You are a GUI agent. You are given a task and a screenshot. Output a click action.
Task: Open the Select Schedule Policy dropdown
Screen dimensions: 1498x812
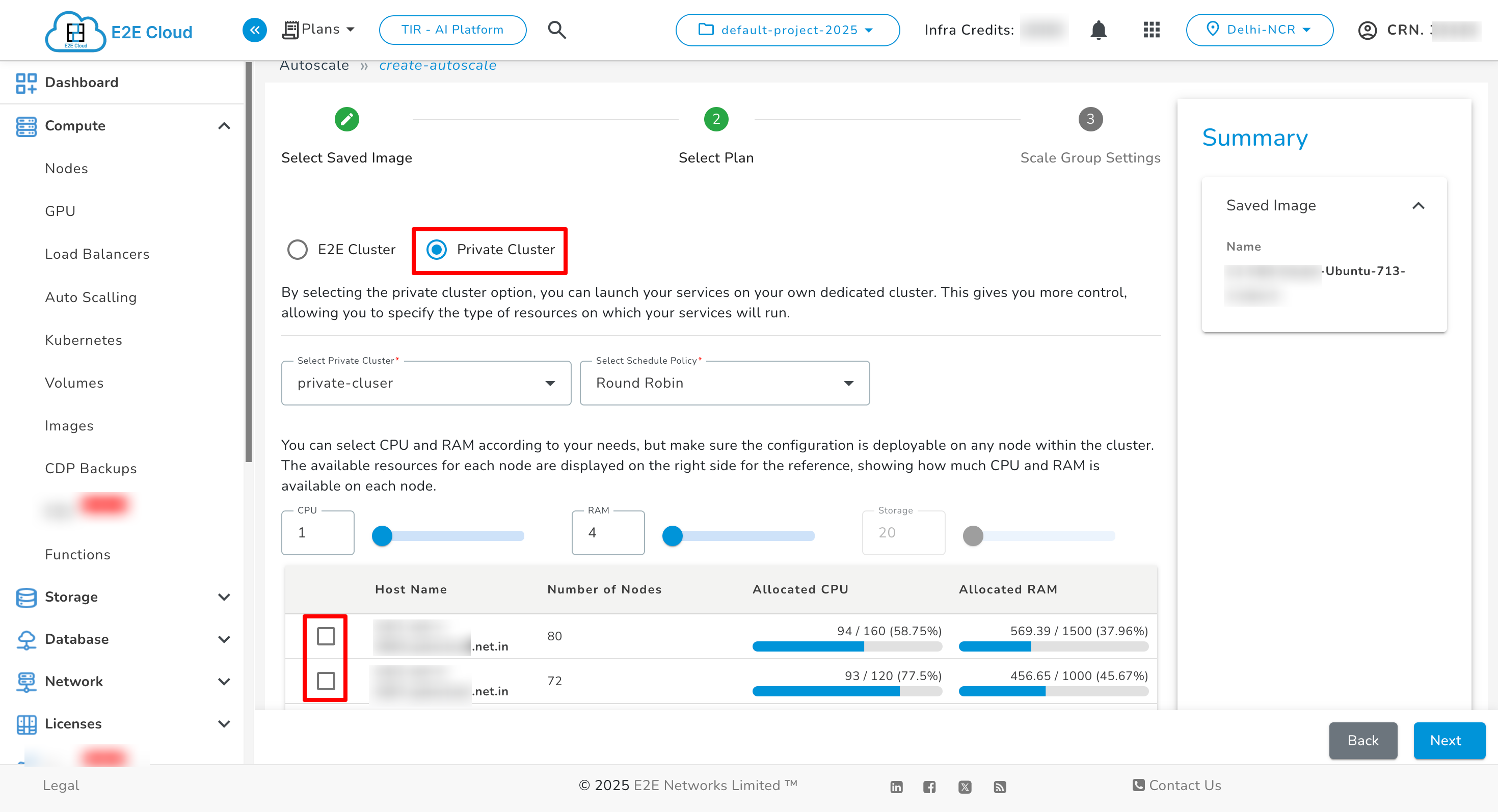(x=724, y=383)
